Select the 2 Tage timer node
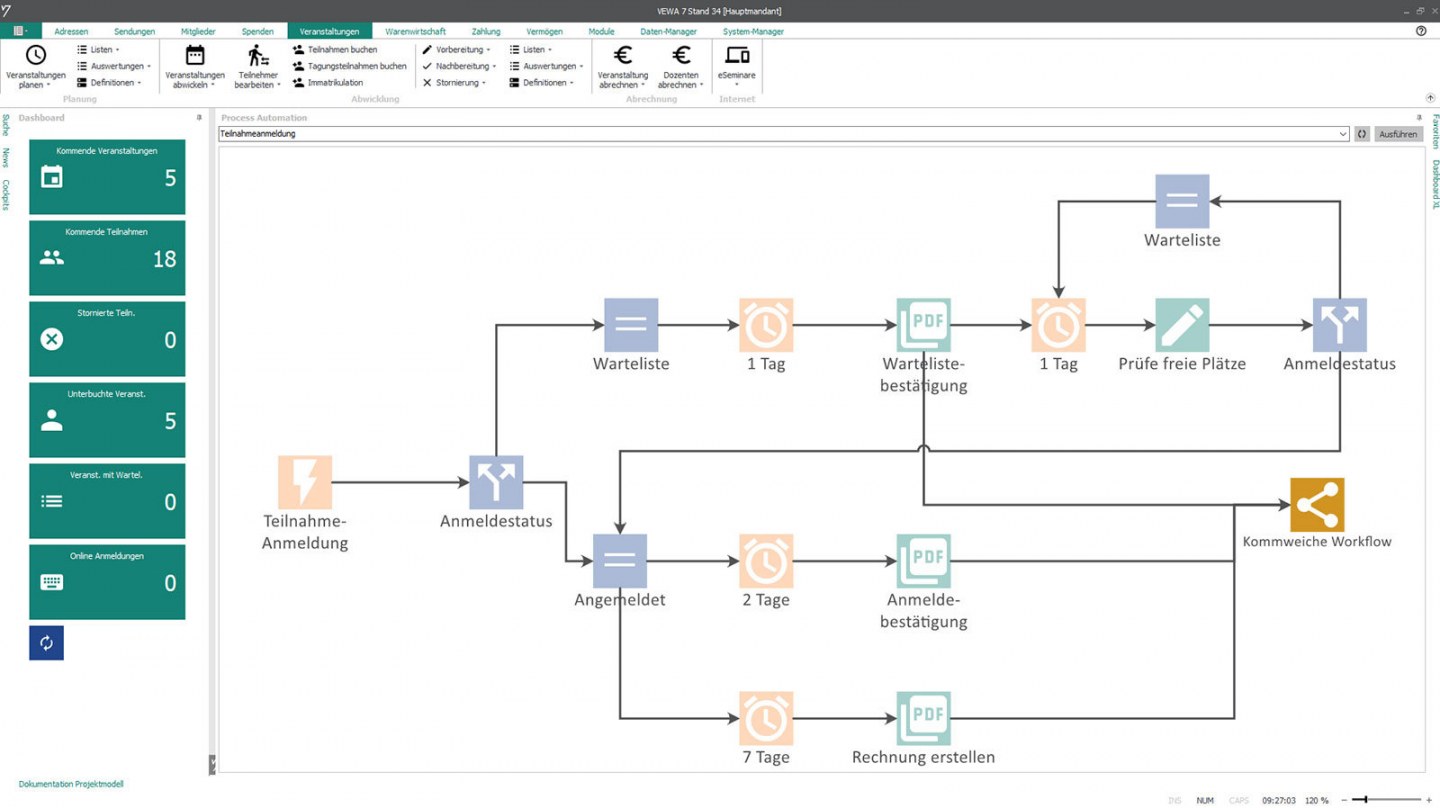The width and height of the screenshot is (1440, 808). point(766,561)
